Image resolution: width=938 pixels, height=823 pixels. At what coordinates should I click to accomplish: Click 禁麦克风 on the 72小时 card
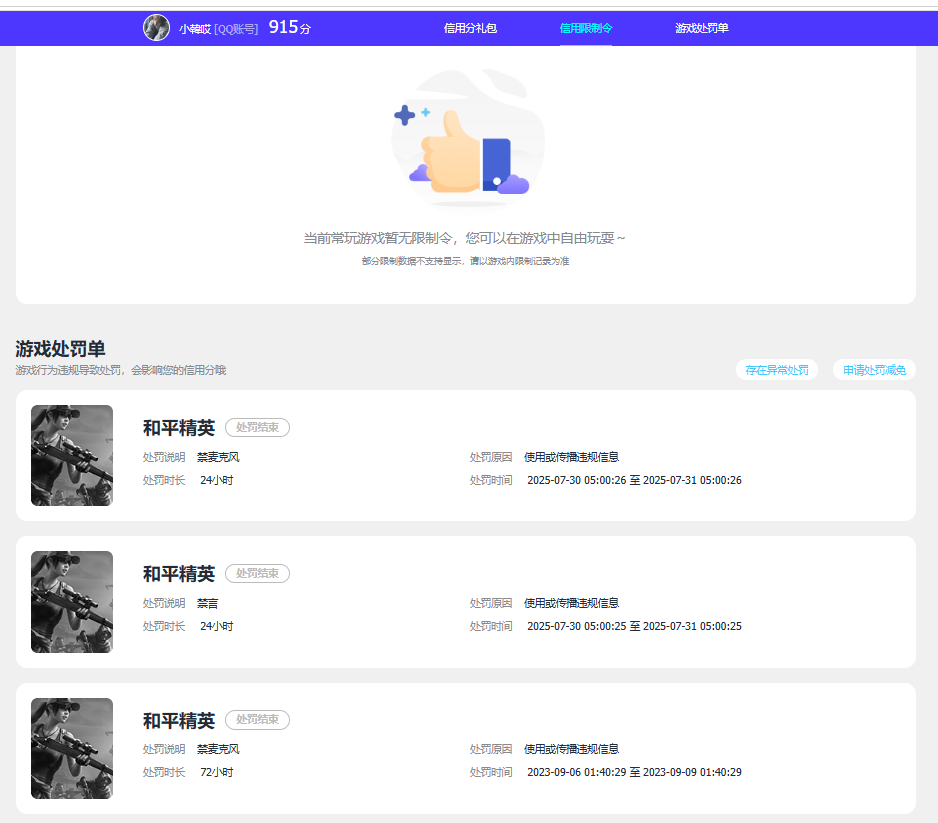tap(218, 749)
